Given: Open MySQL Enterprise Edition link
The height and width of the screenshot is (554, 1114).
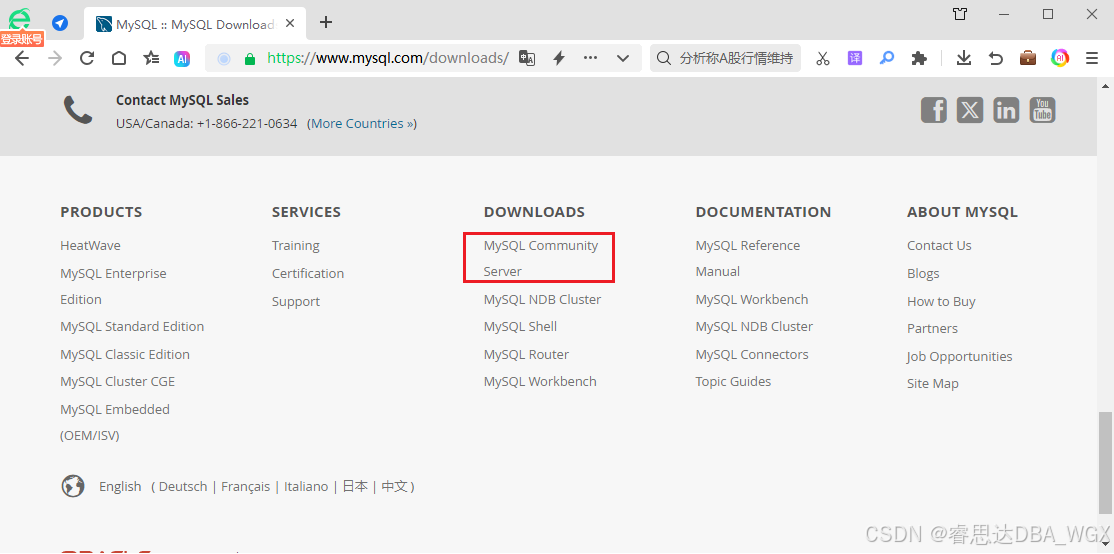Looking at the screenshot, I should [113, 286].
